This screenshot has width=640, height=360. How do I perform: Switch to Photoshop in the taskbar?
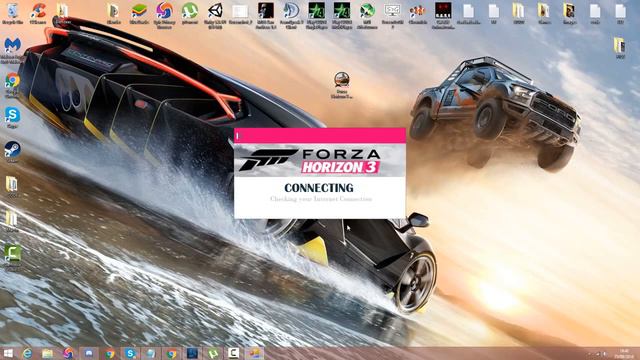[x=192, y=353]
